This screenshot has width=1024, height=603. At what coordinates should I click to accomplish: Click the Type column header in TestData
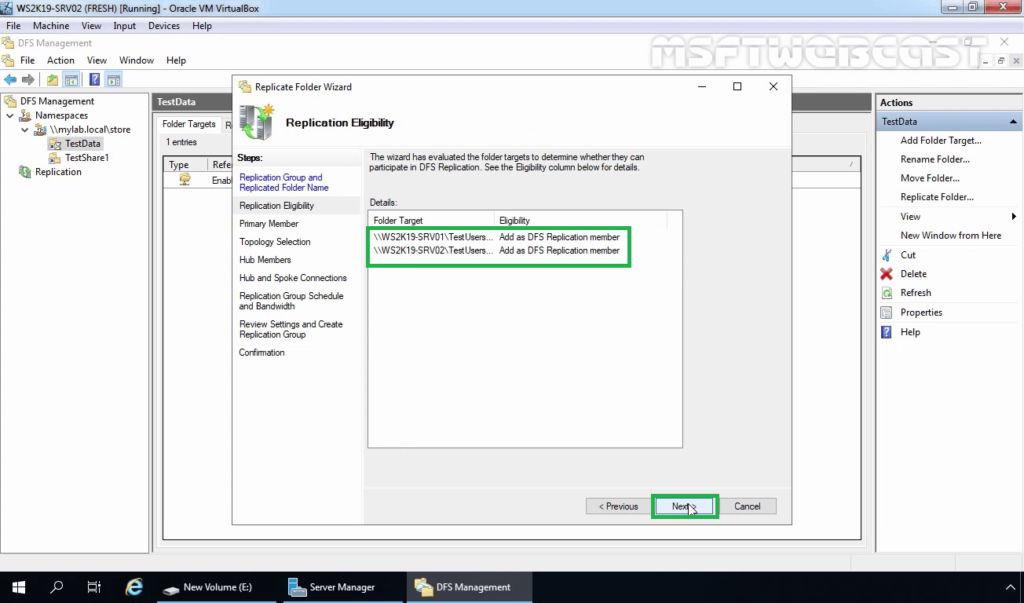pos(185,165)
